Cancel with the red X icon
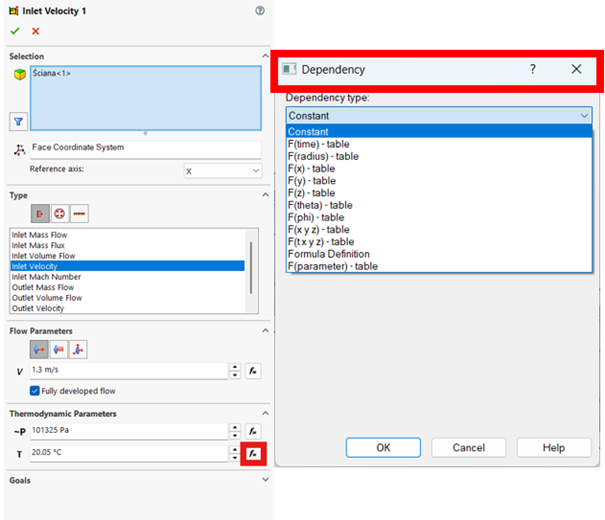The image size is (605, 520). (x=36, y=31)
